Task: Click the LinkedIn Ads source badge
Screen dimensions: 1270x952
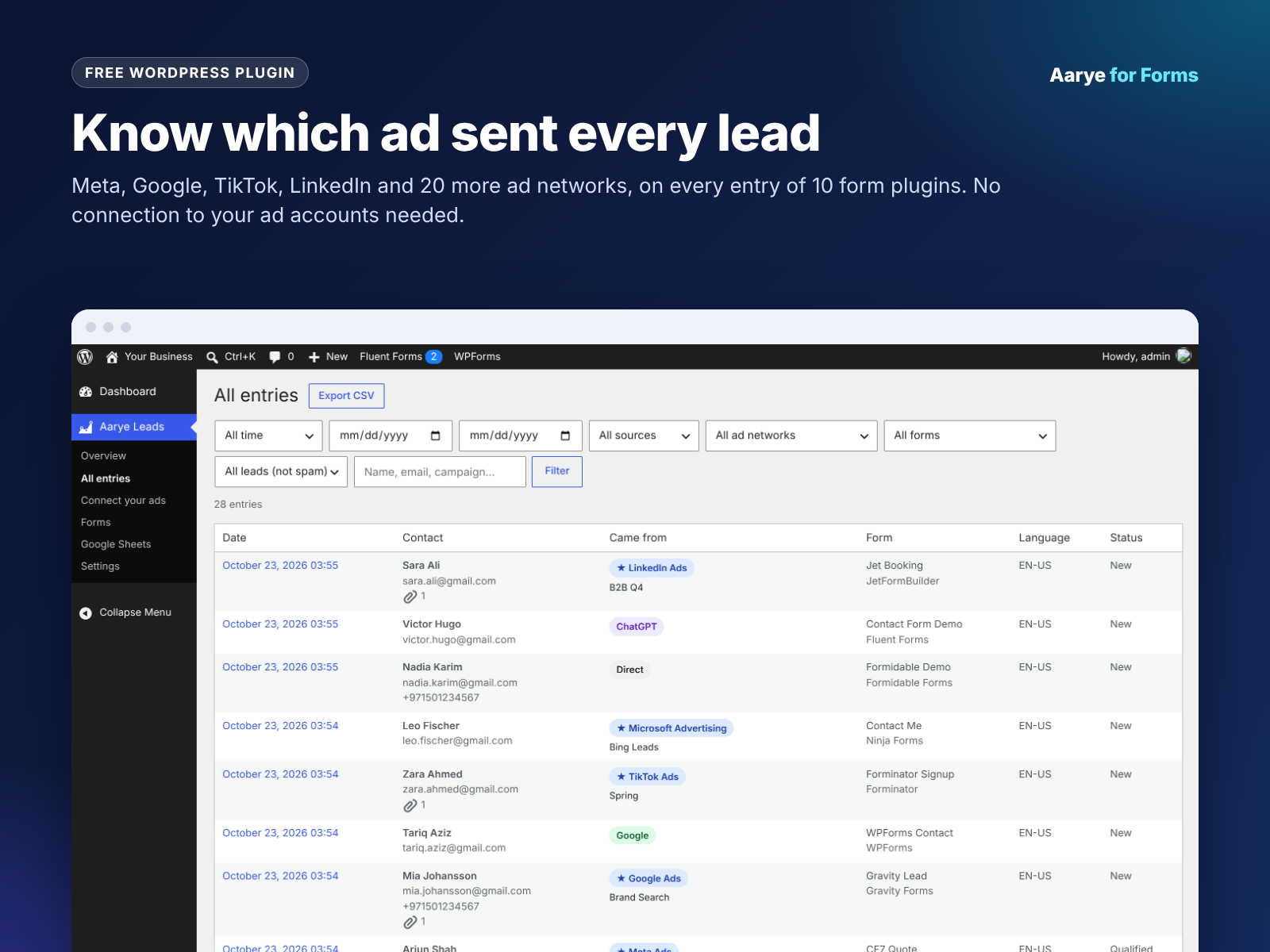Action: pos(652,568)
